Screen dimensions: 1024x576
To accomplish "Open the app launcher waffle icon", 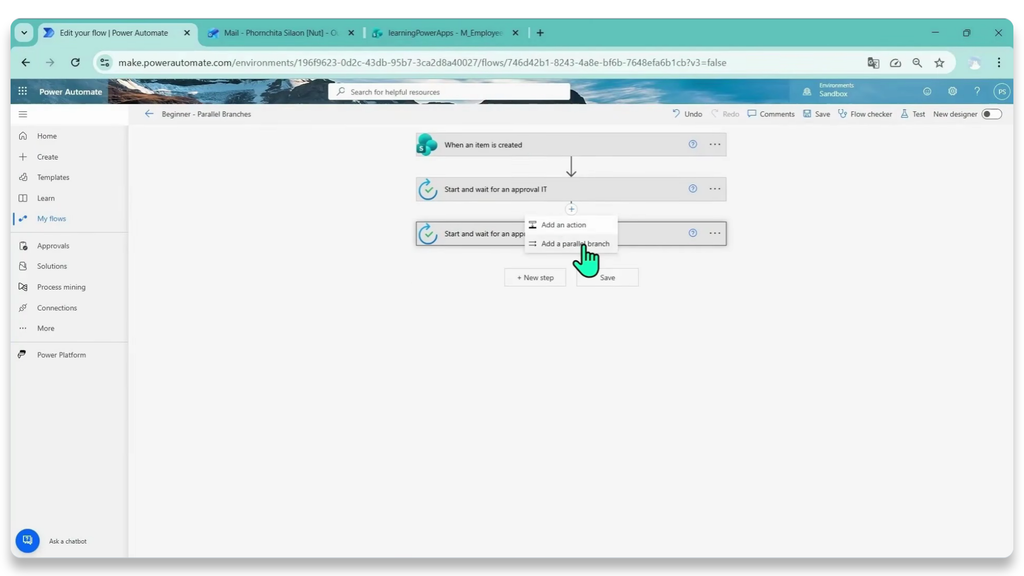I will 23,91.
